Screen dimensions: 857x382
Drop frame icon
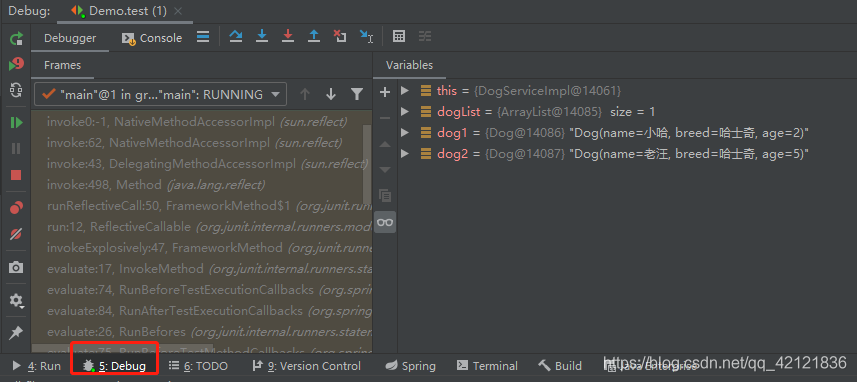tap(340, 37)
